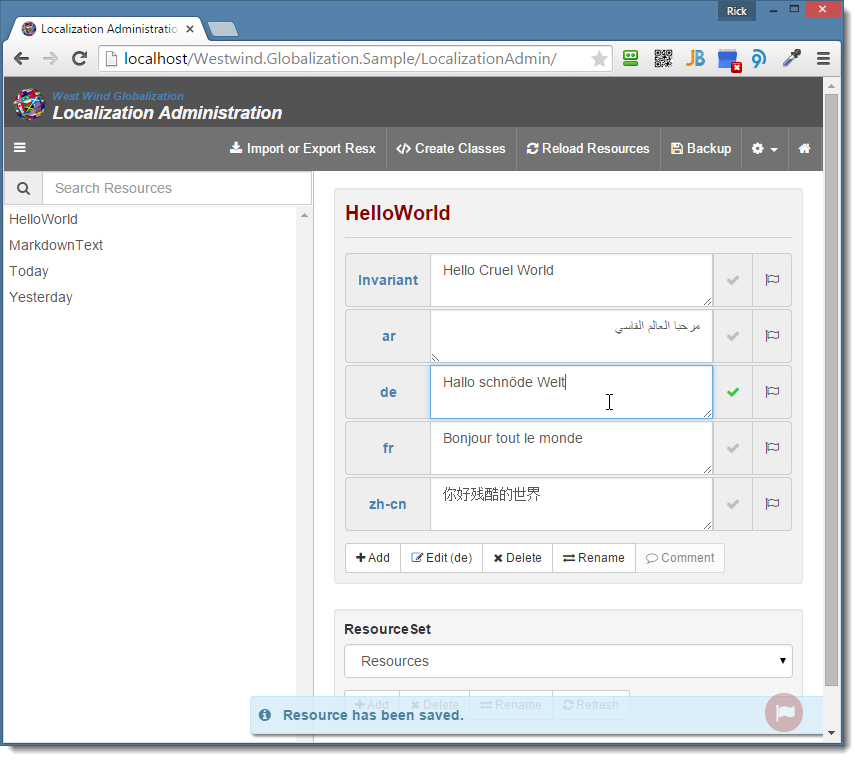The height and width of the screenshot is (761, 859).
Task: Select Today in resource list
Action: (29, 271)
